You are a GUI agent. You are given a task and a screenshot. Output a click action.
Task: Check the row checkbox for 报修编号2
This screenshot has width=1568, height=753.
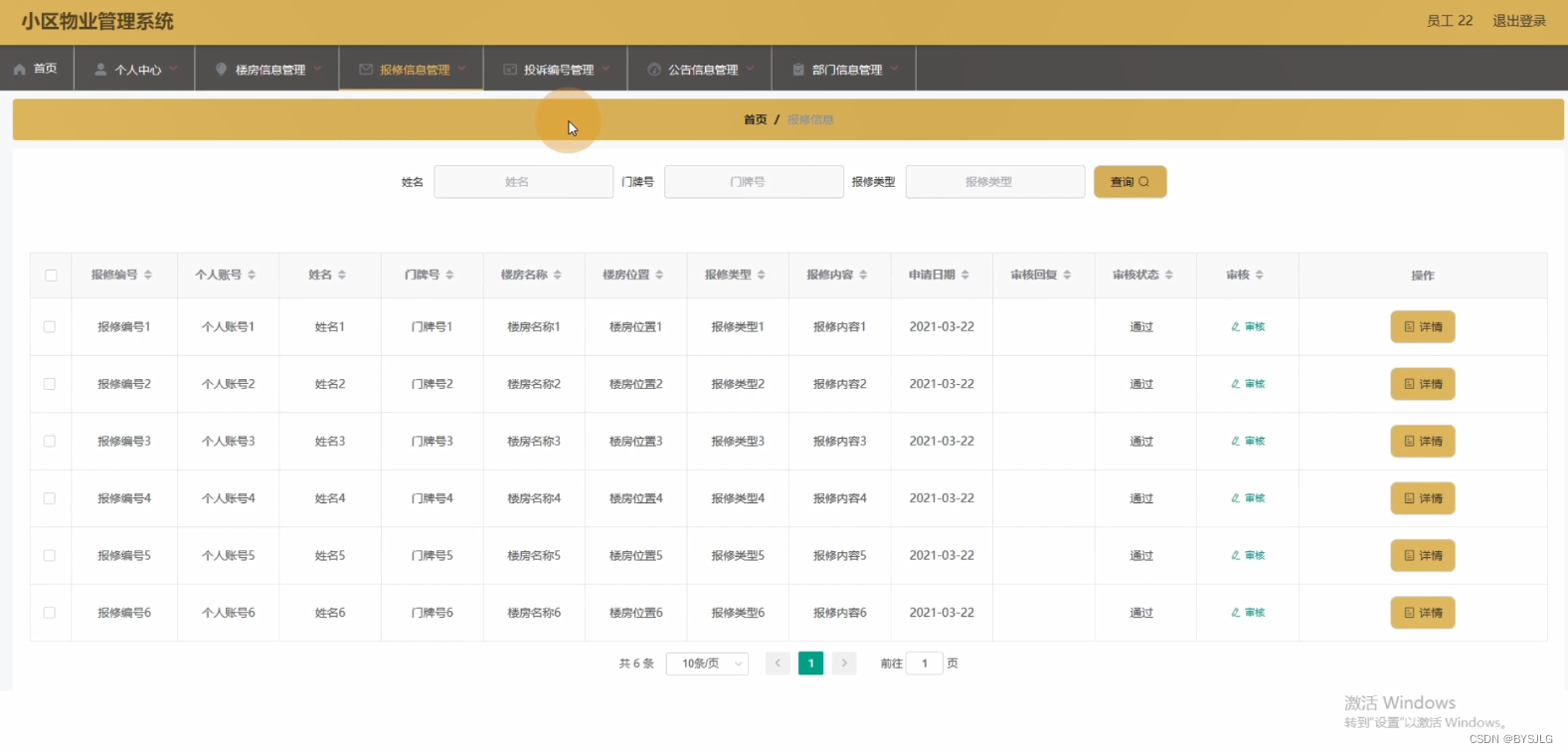(x=50, y=384)
